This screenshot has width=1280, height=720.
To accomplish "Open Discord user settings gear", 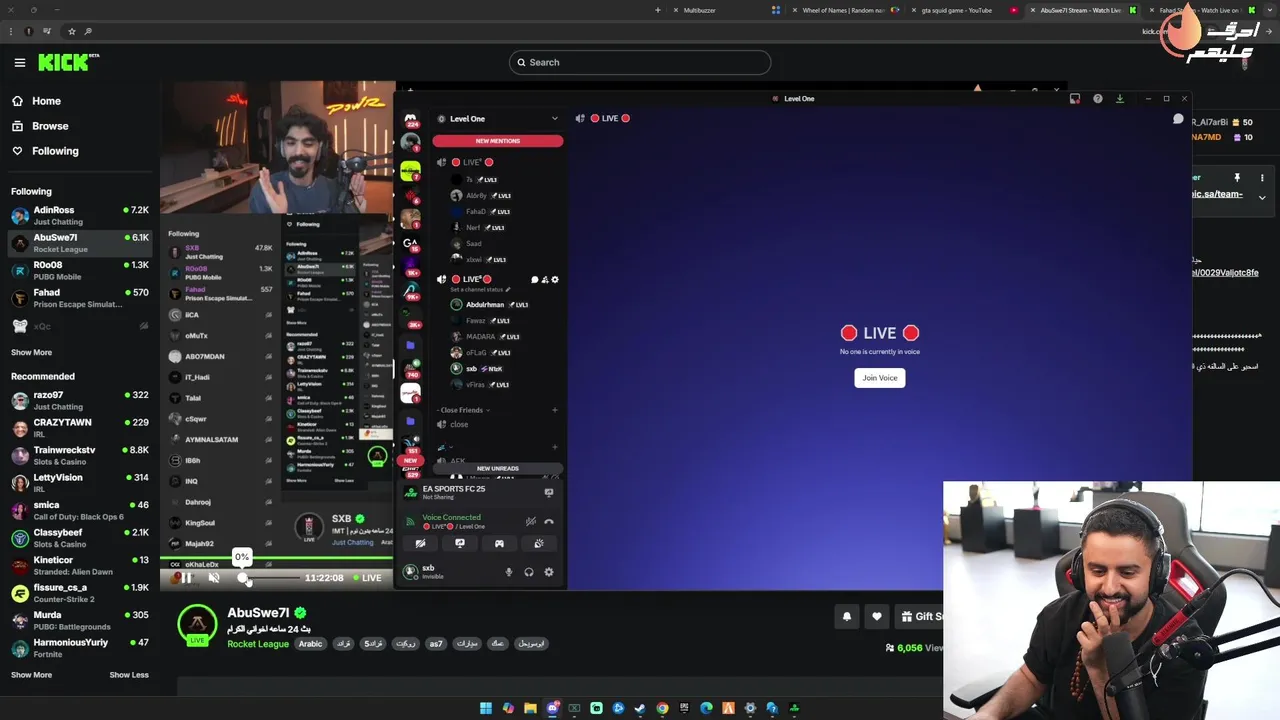I will (548, 572).
